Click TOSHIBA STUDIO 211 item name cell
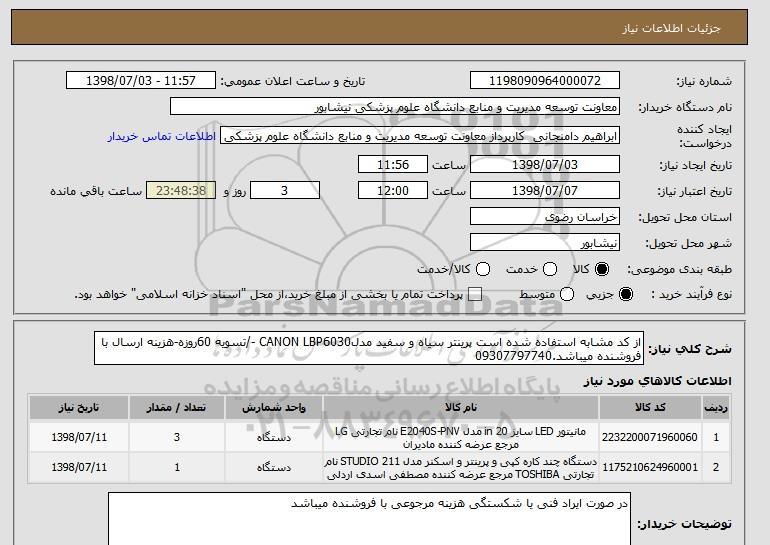770x545 pixels. coord(461,467)
